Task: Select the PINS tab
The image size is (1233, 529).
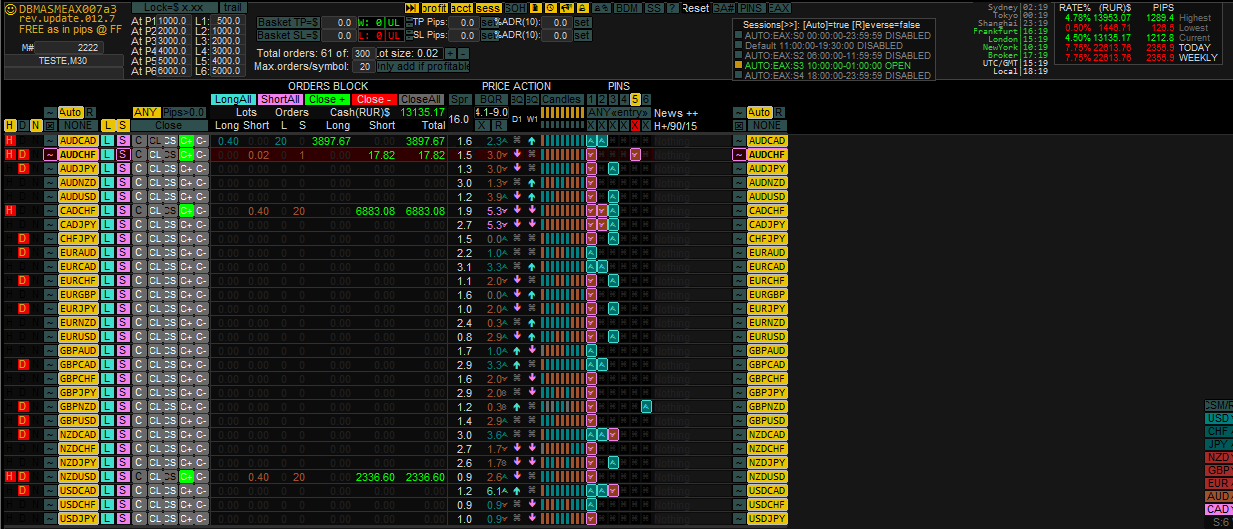Action: (x=751, y=8)
